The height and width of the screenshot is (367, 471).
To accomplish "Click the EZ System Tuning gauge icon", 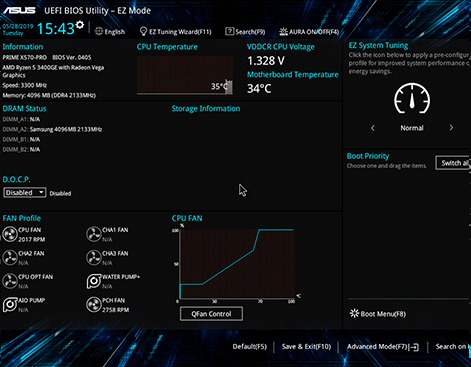I will (412, 99).
